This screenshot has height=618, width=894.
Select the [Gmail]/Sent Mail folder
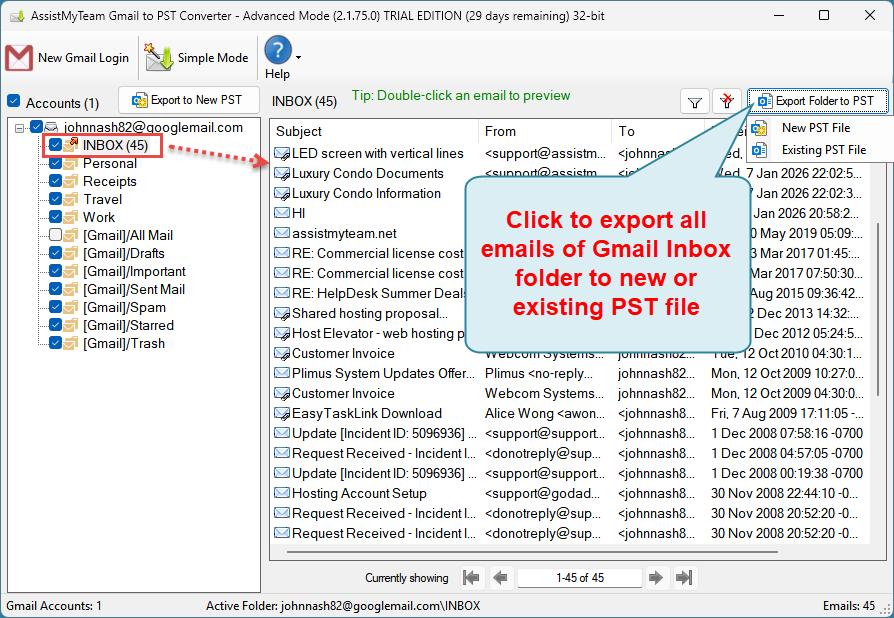click(133, 290)
